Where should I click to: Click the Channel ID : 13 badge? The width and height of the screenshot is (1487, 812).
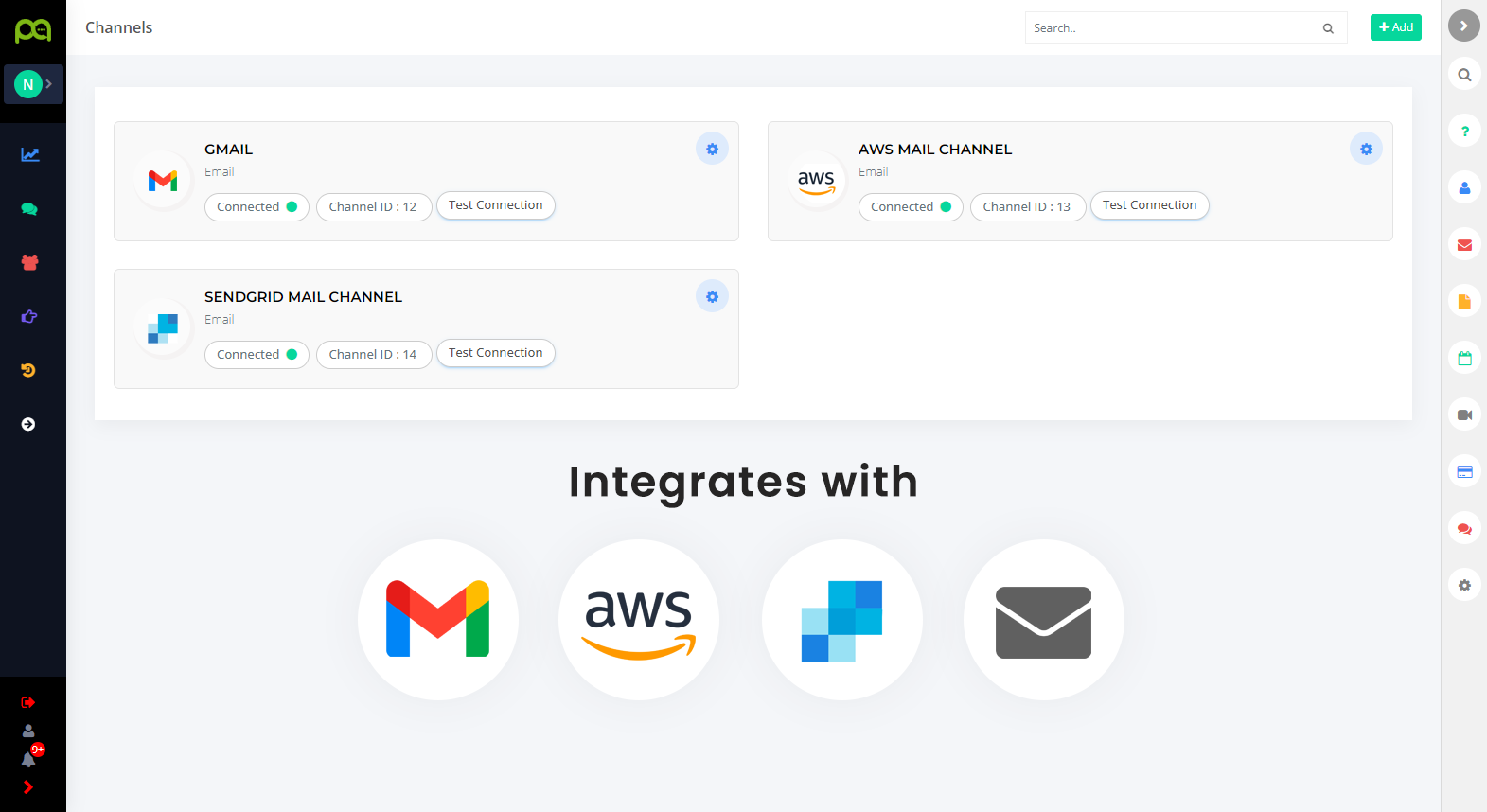click(1028, 207)
